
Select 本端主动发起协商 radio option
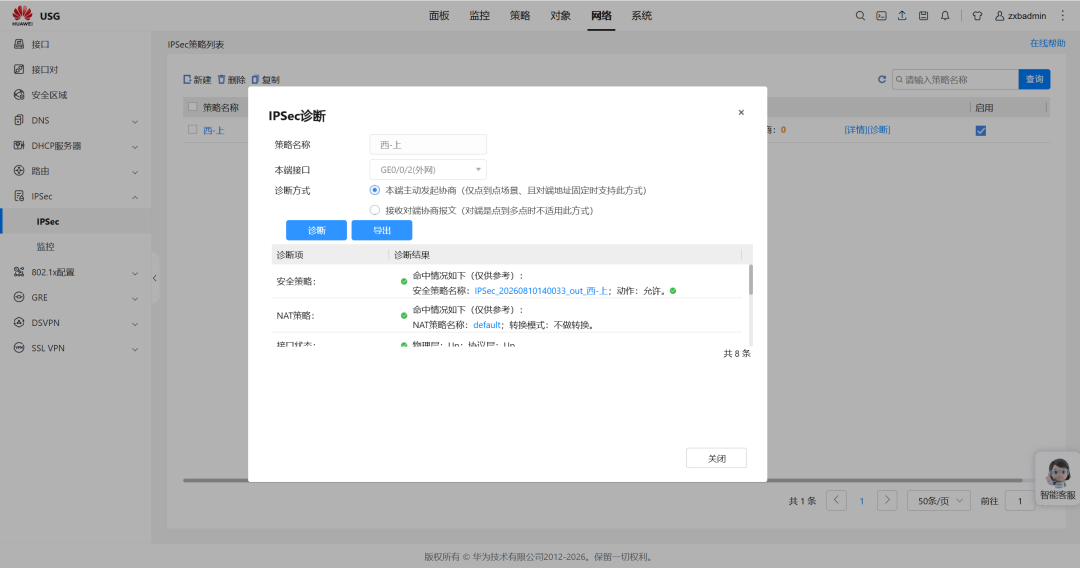[375, 190]
